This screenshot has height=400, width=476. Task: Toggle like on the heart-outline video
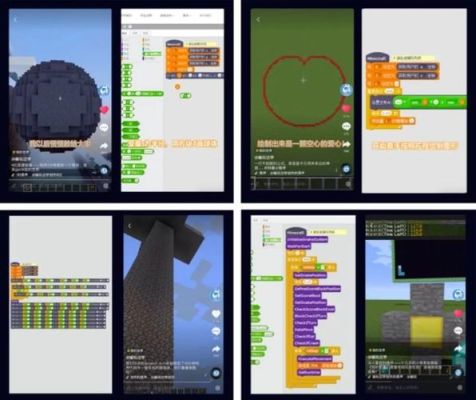click(x=346, y=108)
